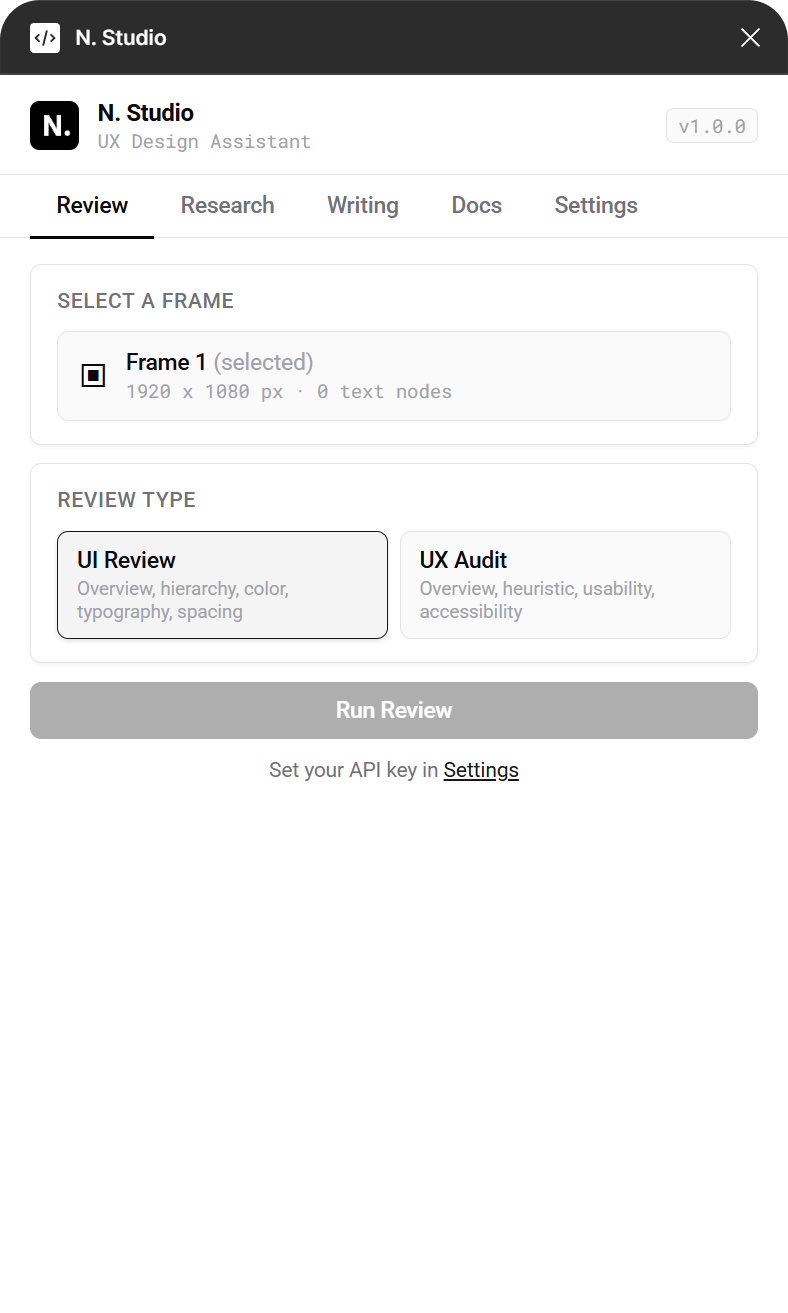Close the N. Studio plugin window
The width and height of the screenshot is (788, 1313).
coord(750,37)
